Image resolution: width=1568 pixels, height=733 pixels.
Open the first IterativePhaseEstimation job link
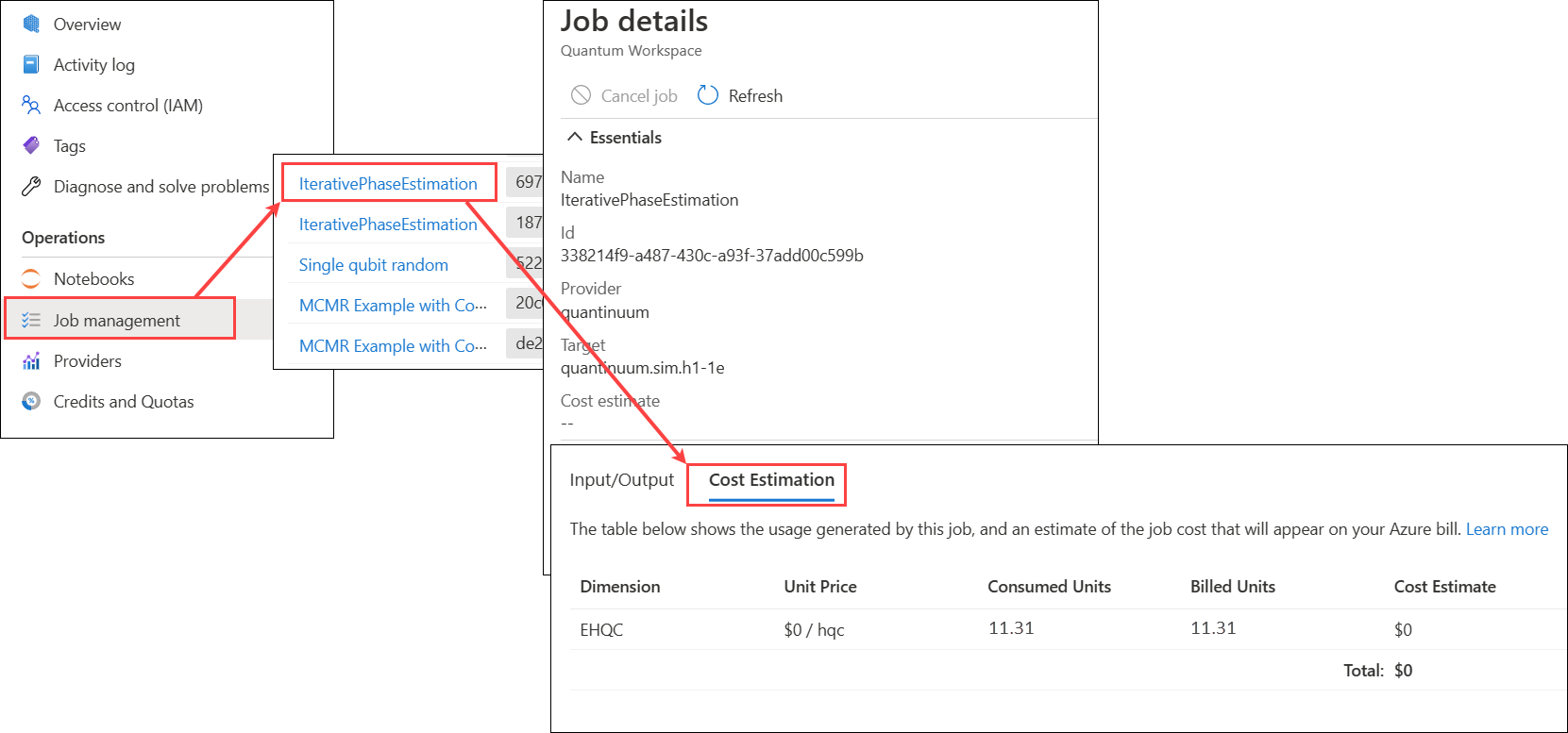pos(388,184)
